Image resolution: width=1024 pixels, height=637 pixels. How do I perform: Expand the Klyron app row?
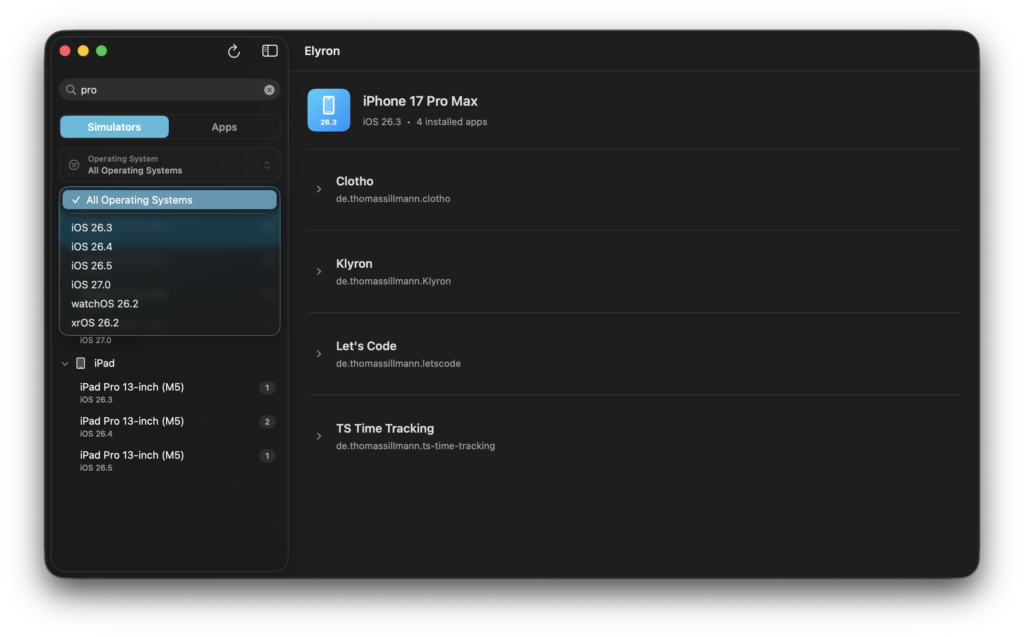point(319,272)
